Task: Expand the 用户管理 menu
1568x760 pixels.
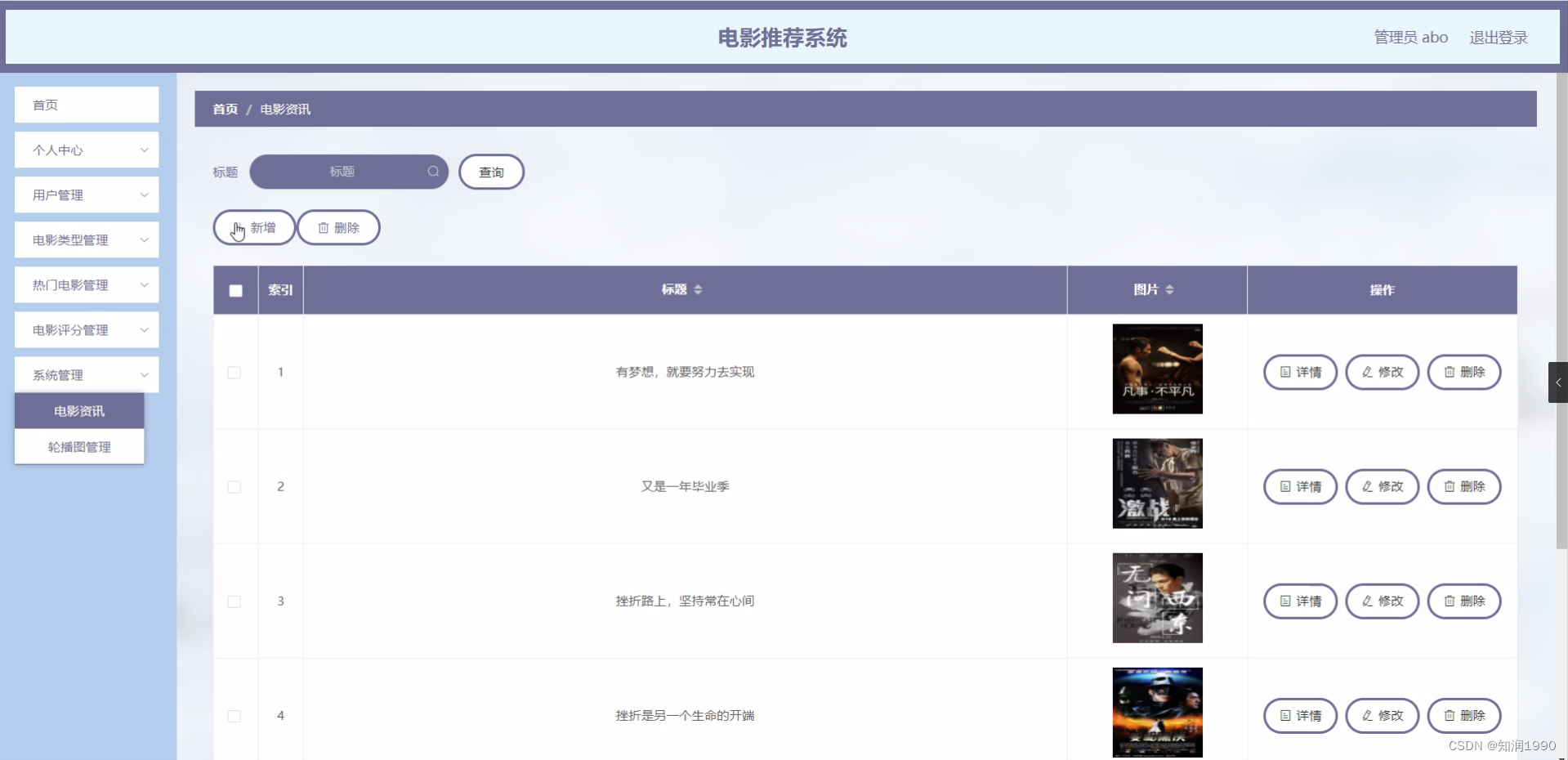Action: [x=86, y=194]
